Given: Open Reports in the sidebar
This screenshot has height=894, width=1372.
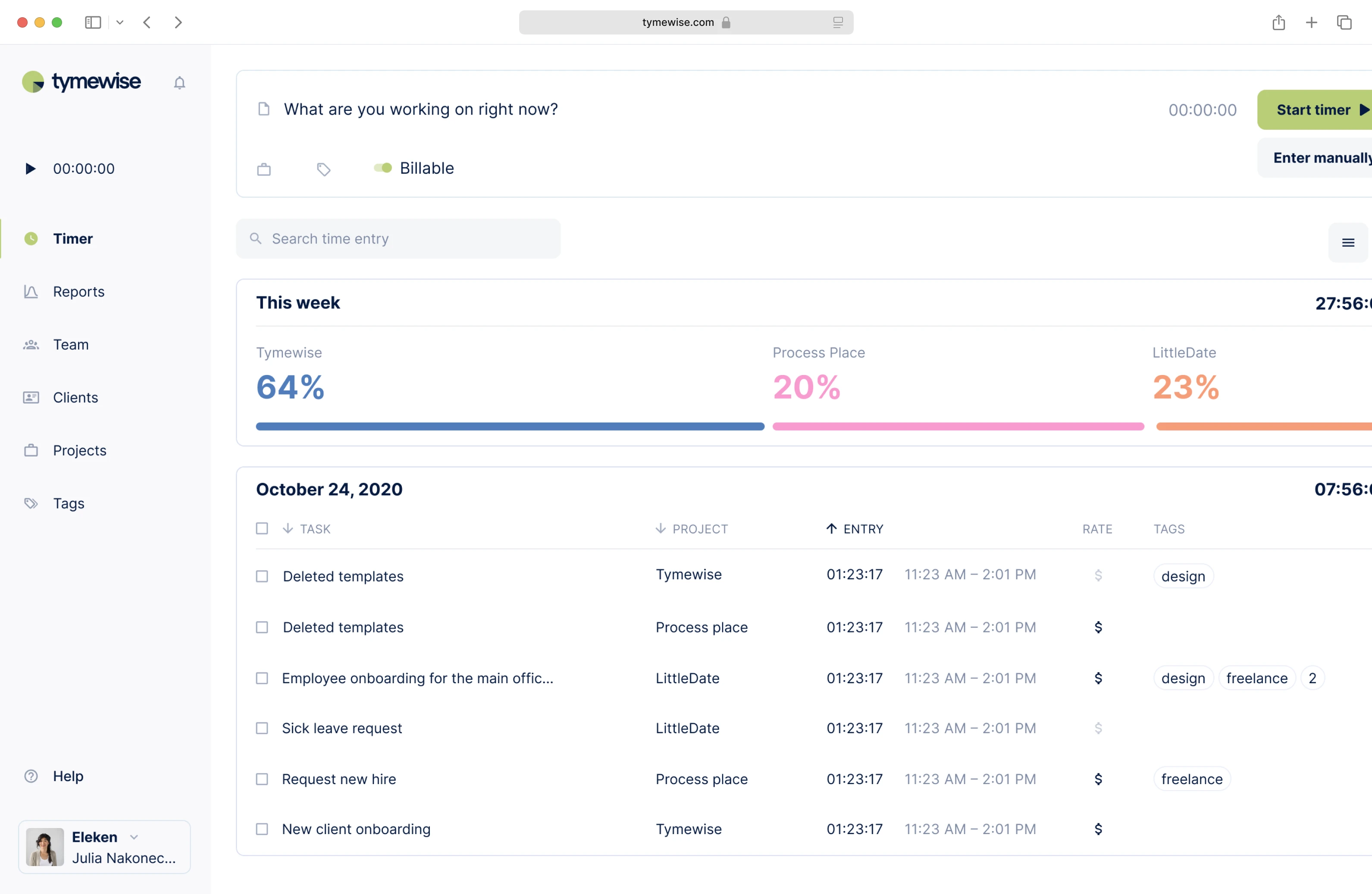Looking at the screenshot, I should point(78,292).
